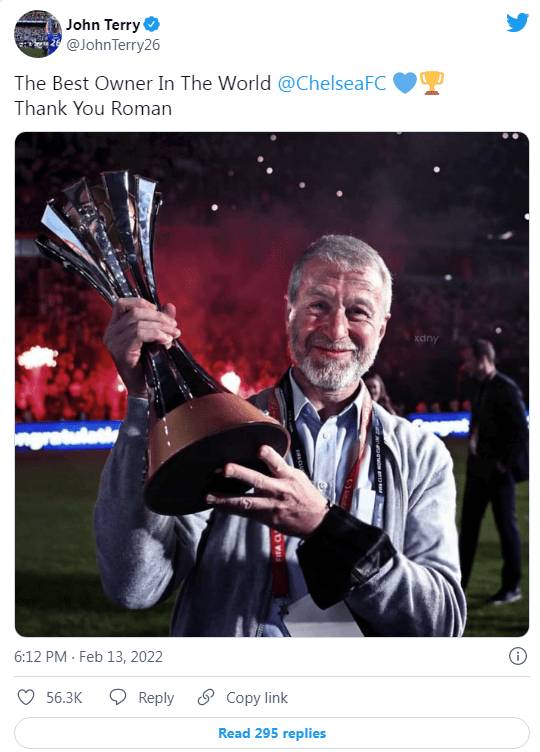
Task: Click the 56.3K likes count
Action: (x=64, y=698)
